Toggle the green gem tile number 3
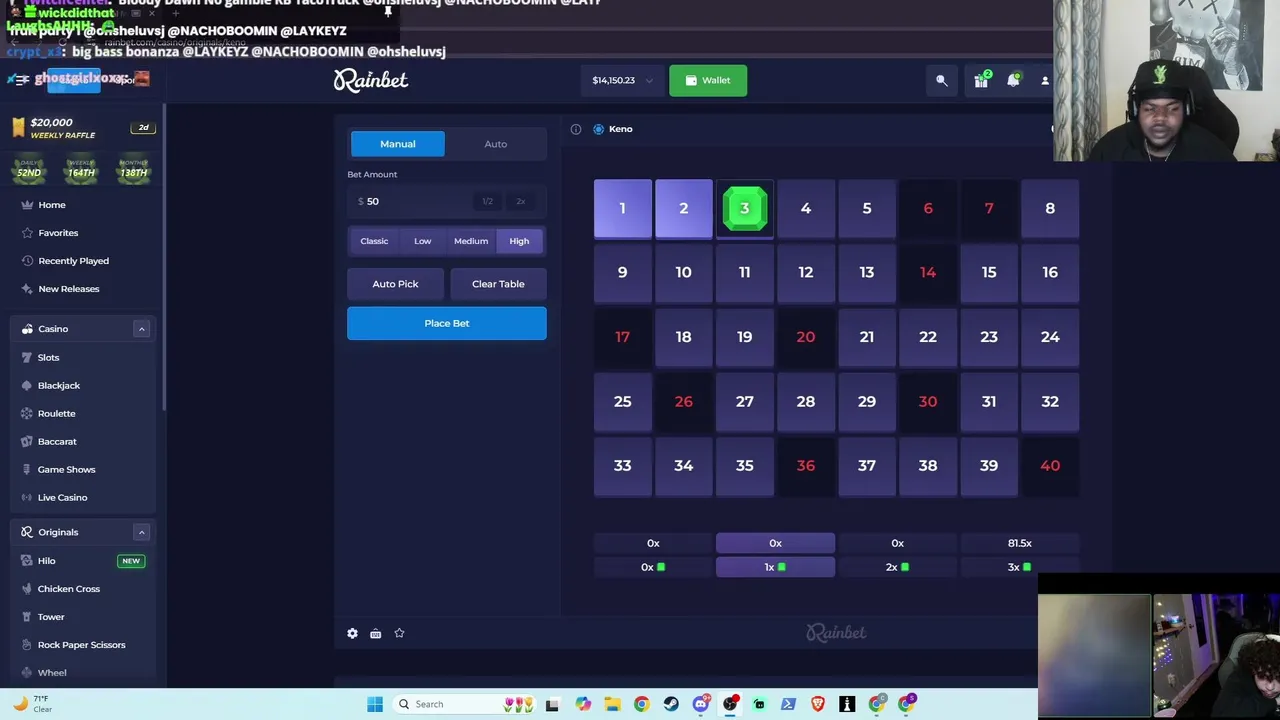Viewport: 1280px width, 720px height. tap(745, 208)
